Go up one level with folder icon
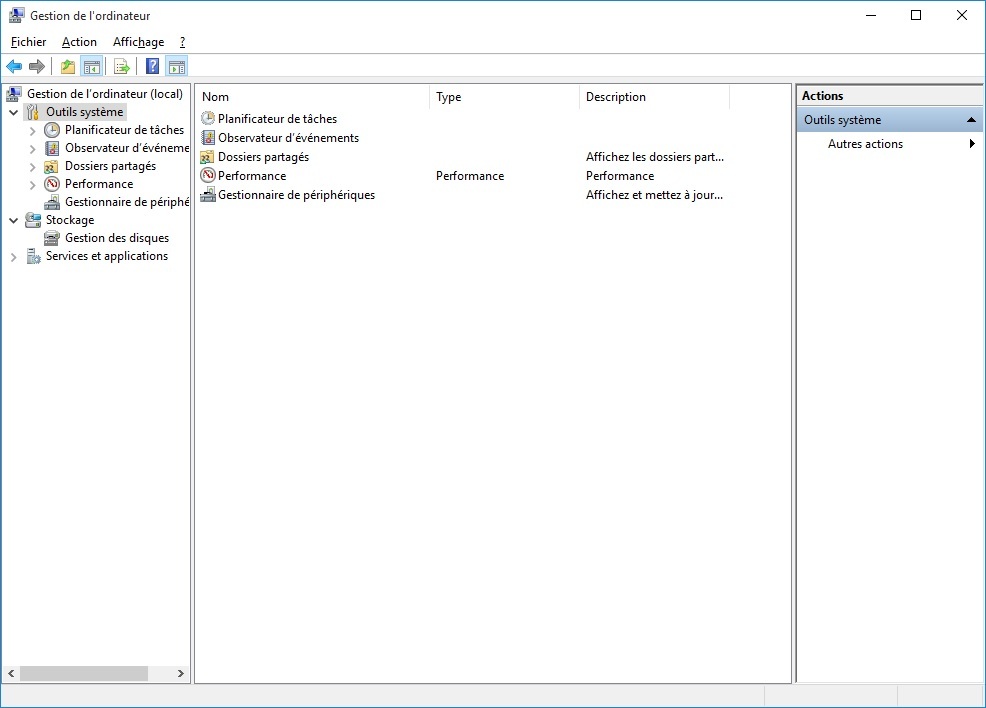986x708 pixels. coord(68,66)
